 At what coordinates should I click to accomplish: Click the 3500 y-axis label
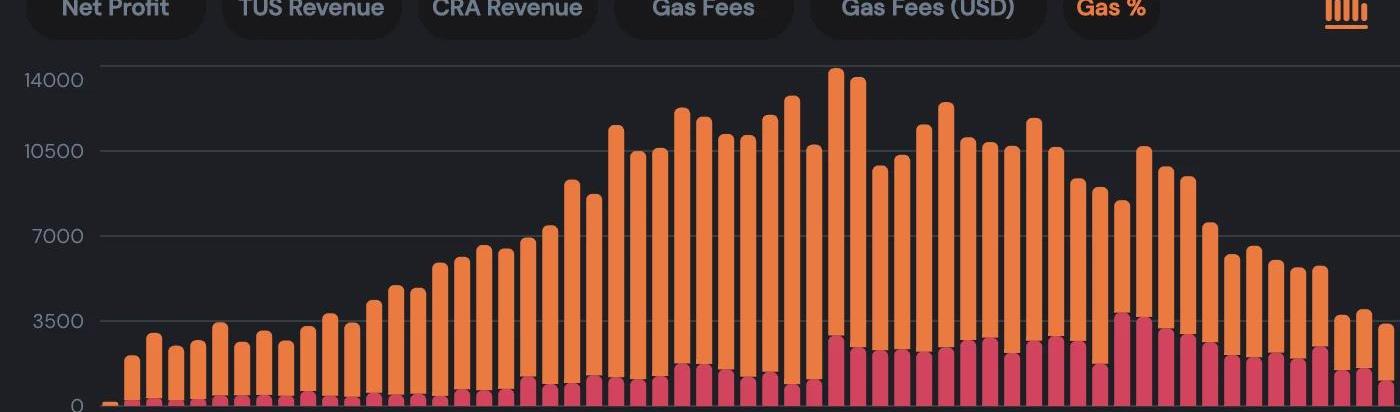[x=62, y=321]
